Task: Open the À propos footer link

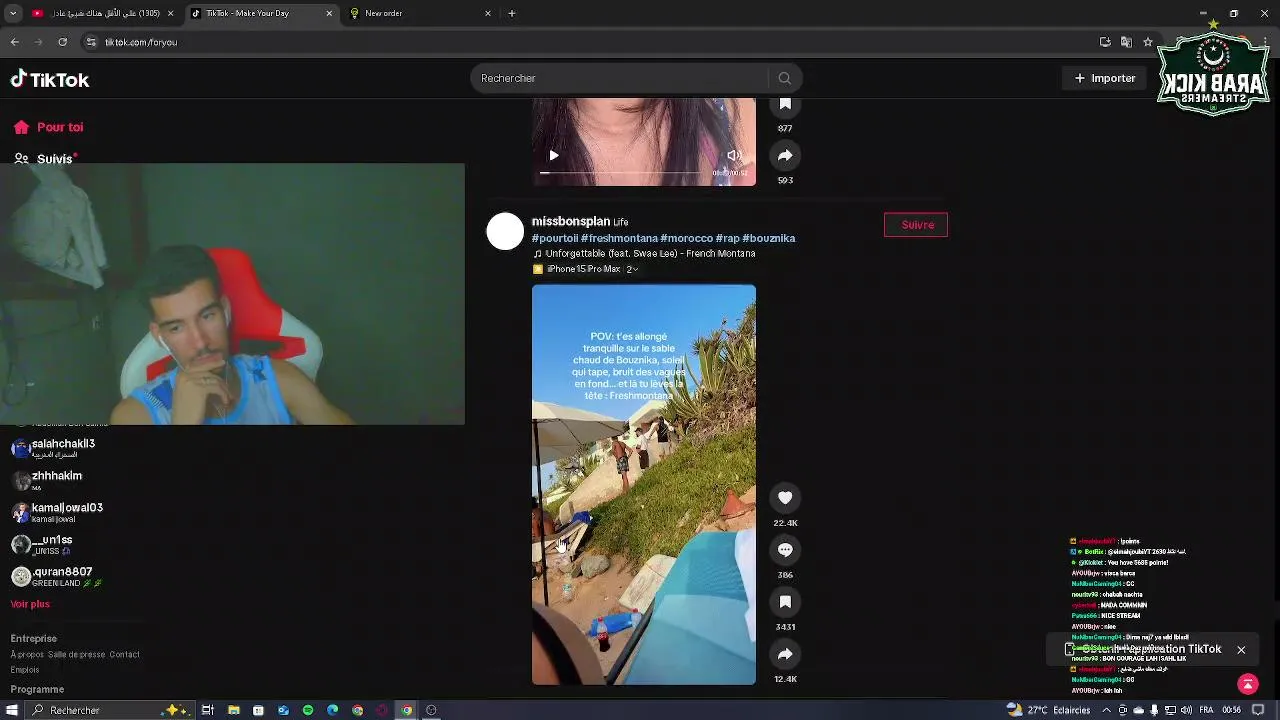Action: 26,655
